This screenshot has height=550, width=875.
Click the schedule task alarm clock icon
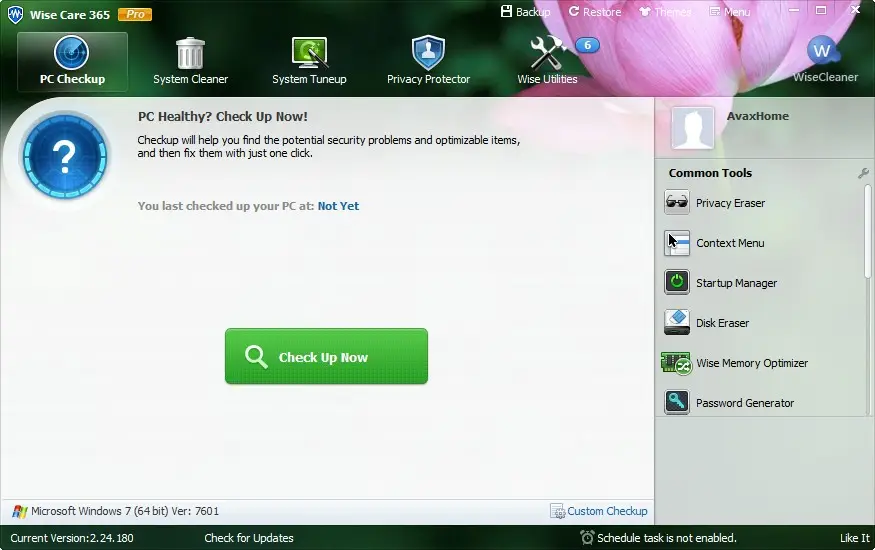587,537
